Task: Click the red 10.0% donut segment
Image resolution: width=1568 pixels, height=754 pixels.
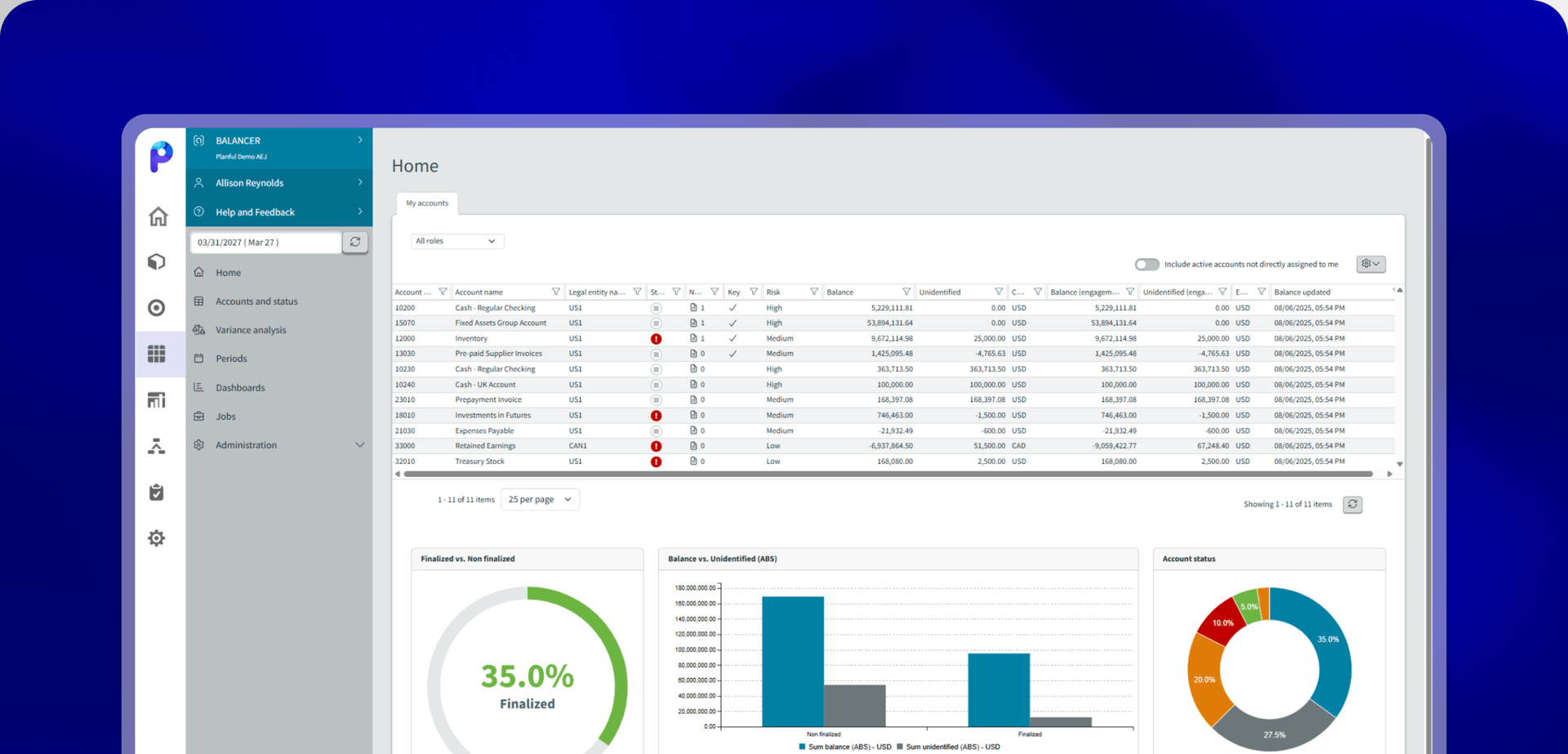Action: [x=1220, y=622]
